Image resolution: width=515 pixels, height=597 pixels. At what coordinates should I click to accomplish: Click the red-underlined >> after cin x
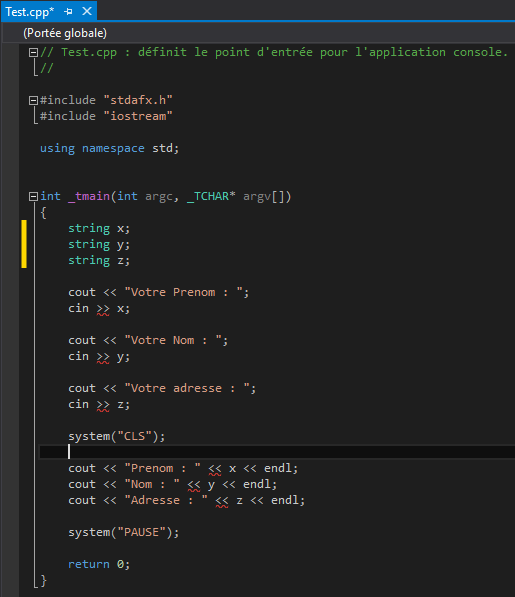tap(103, 309)
